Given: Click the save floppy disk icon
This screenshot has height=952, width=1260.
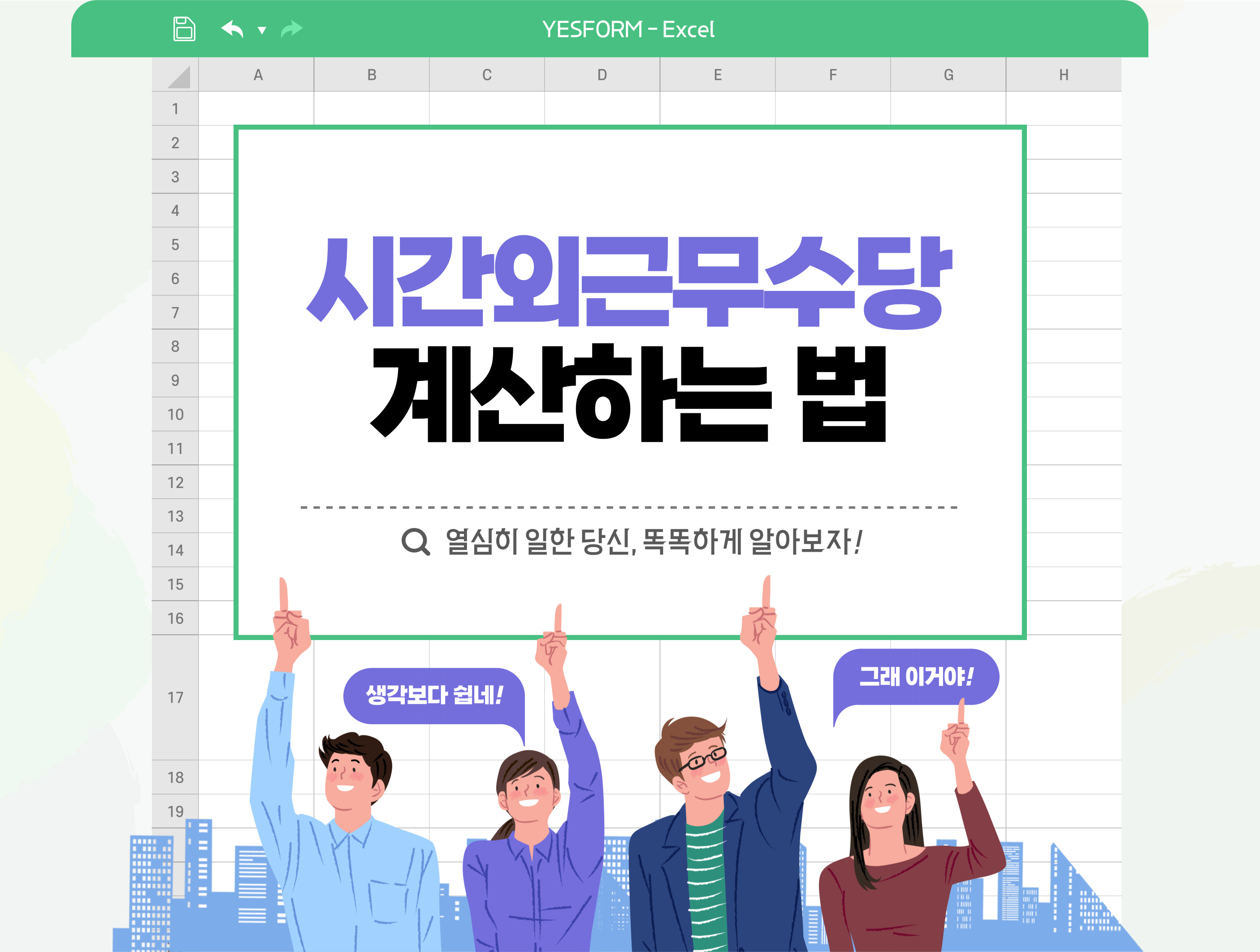Looking at the screenshot, I should (184, 29).
